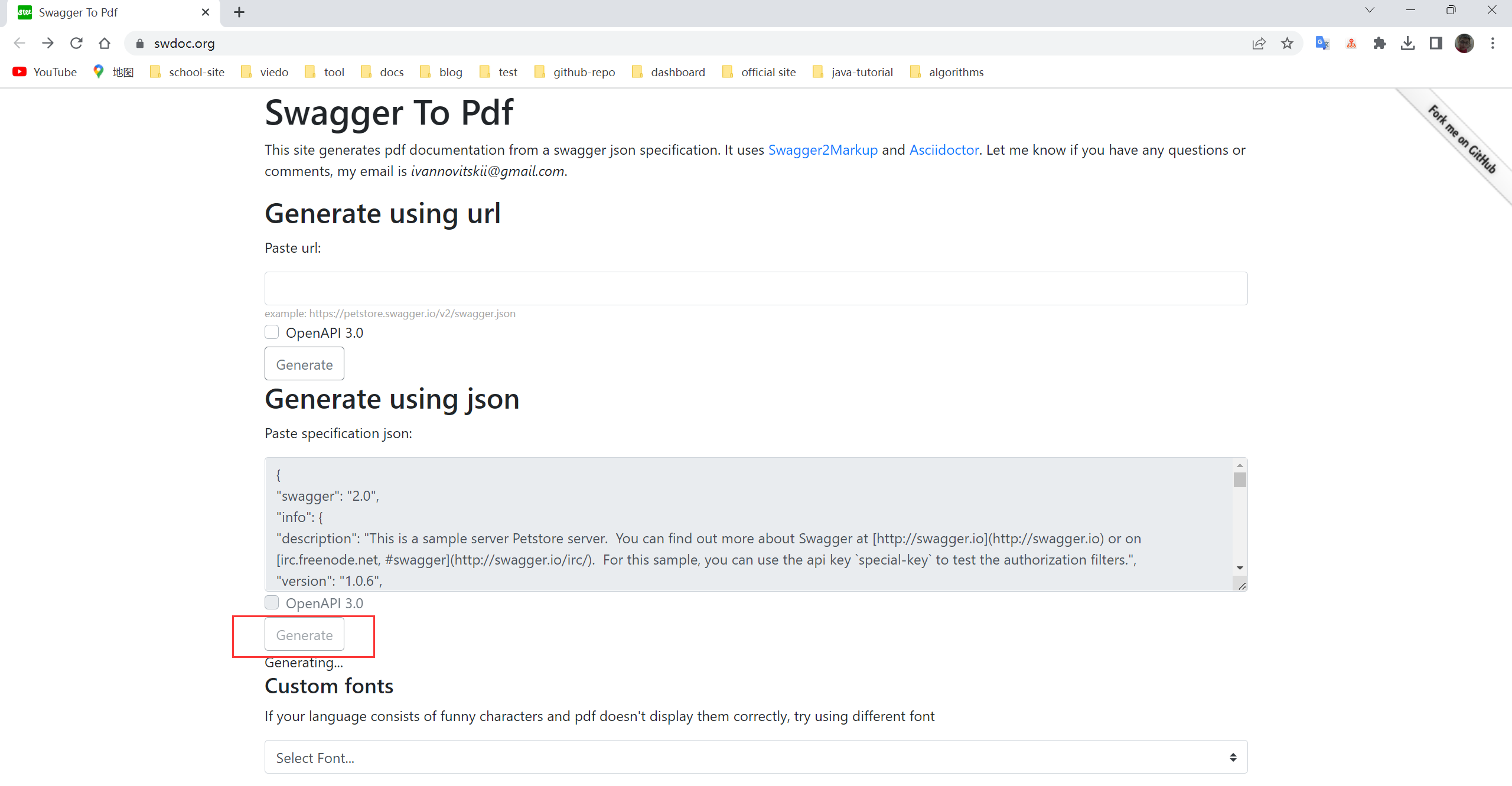Click the Paste url input field
This screenshot has width=1512, height=786.
coord(756,288)
